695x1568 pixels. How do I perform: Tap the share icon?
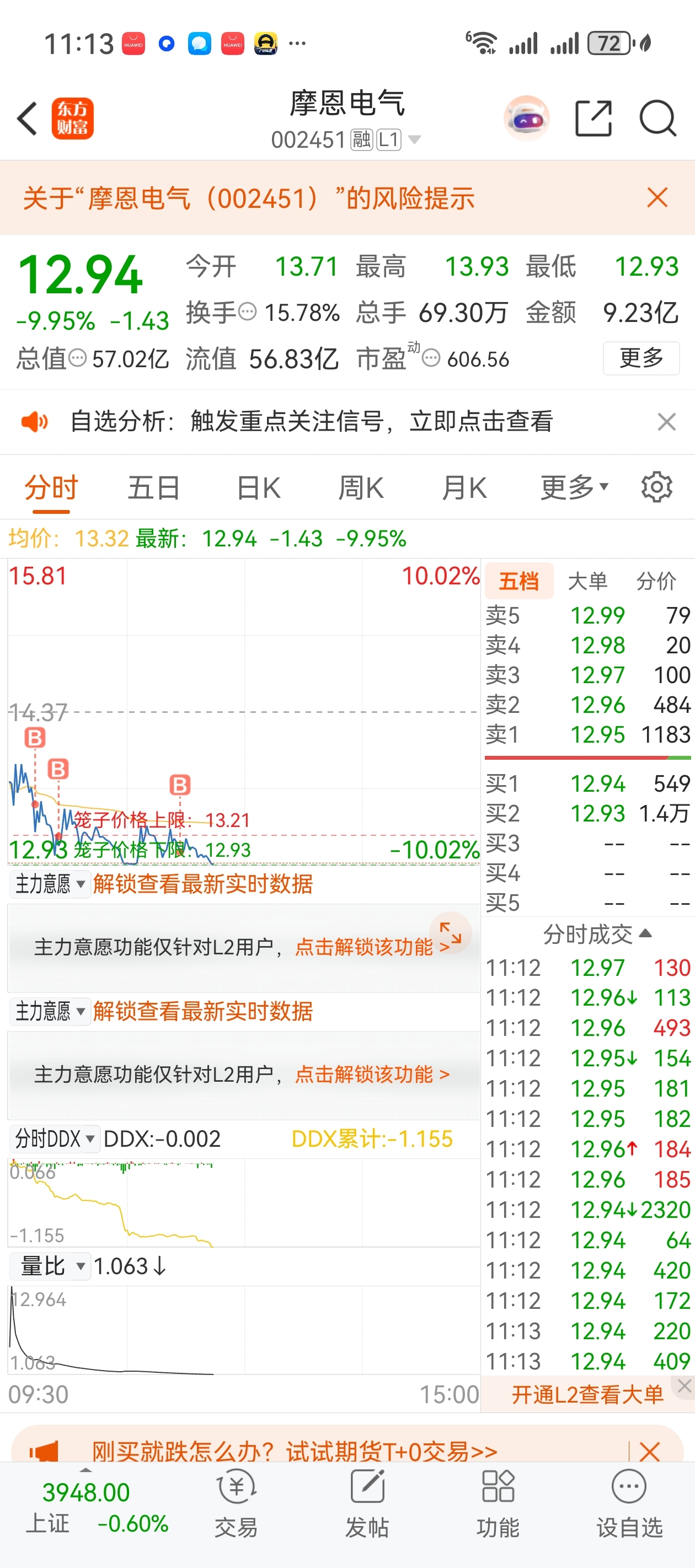pos(594,118)
